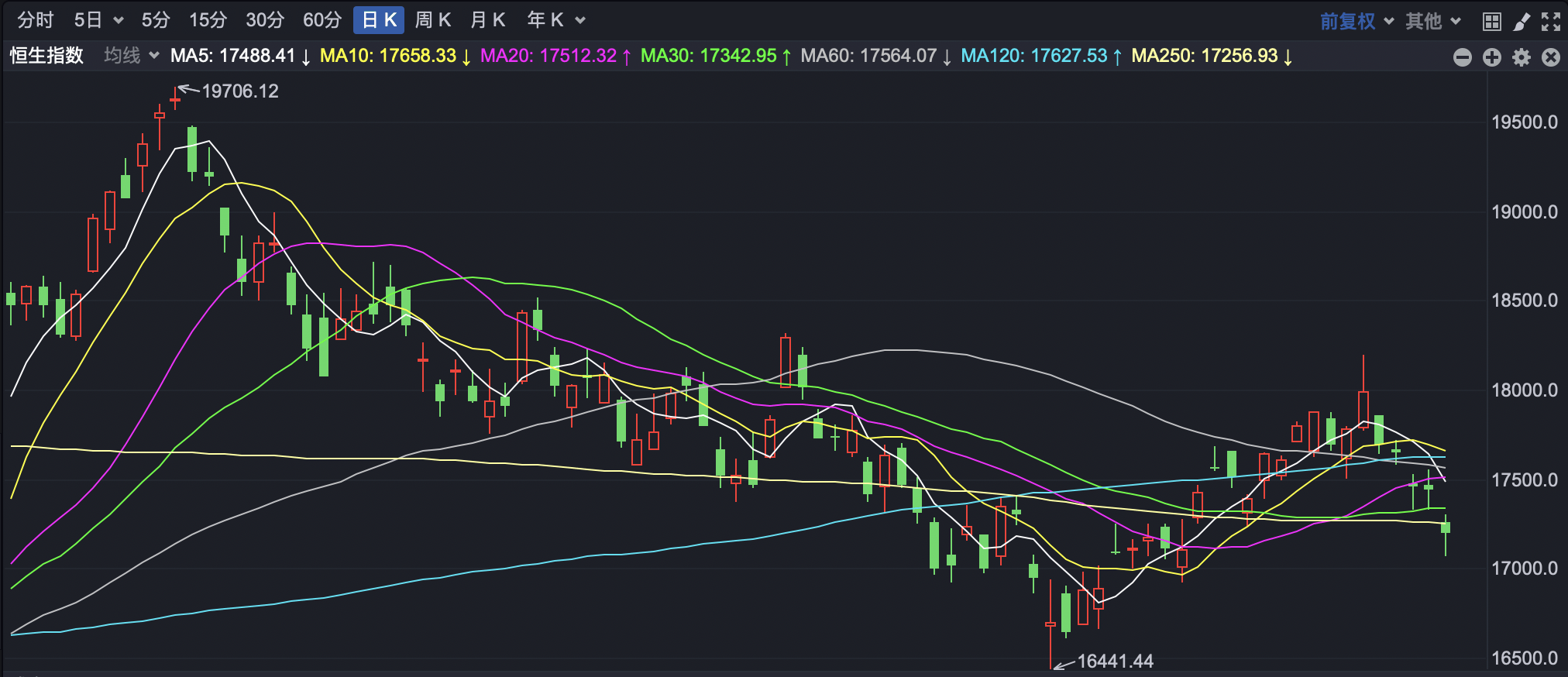Click the 19000.0 price axis label
The width and height of the screenshot is (1568, 677).
(1525, 212)
